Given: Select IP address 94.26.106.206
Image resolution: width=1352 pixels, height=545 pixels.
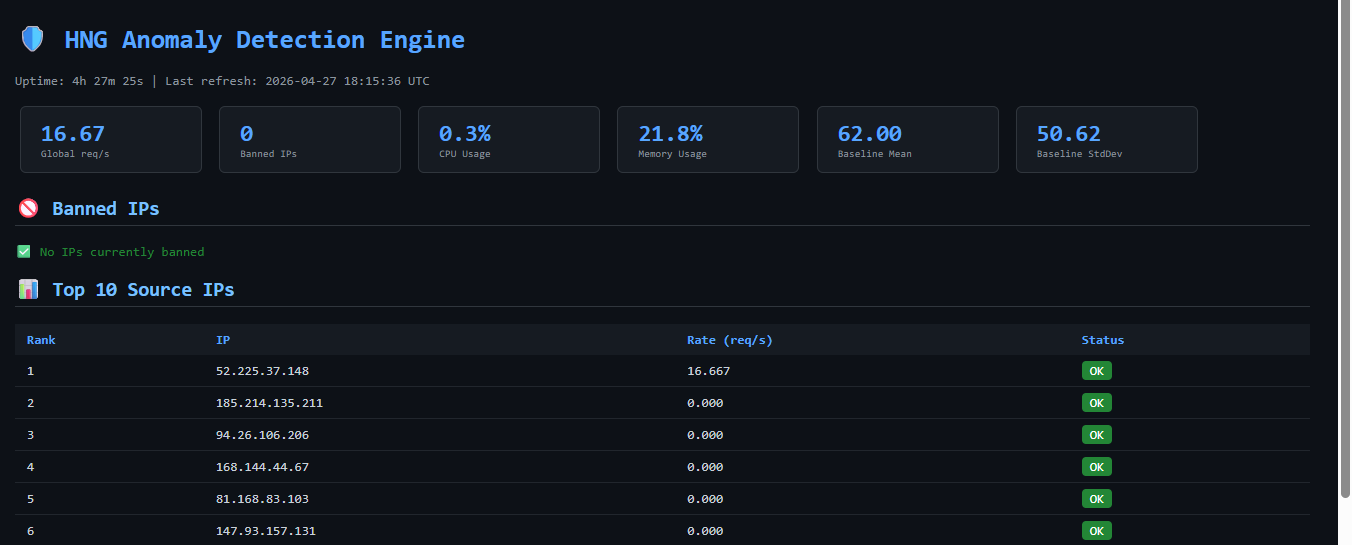Looking at the screenshot, I should point(262,435).
